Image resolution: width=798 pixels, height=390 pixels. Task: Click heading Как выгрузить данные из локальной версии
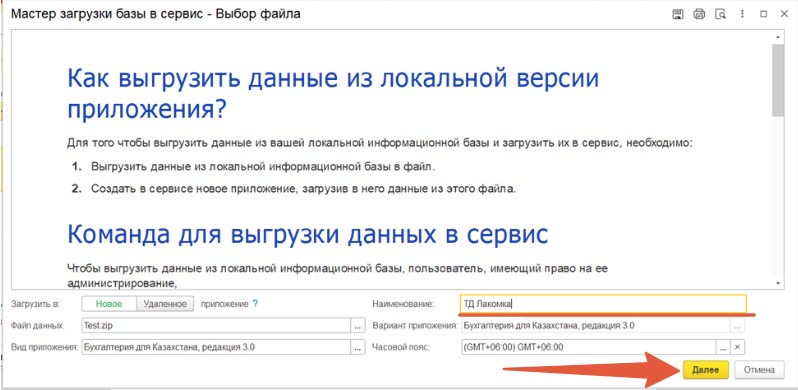tap(333, 94)
